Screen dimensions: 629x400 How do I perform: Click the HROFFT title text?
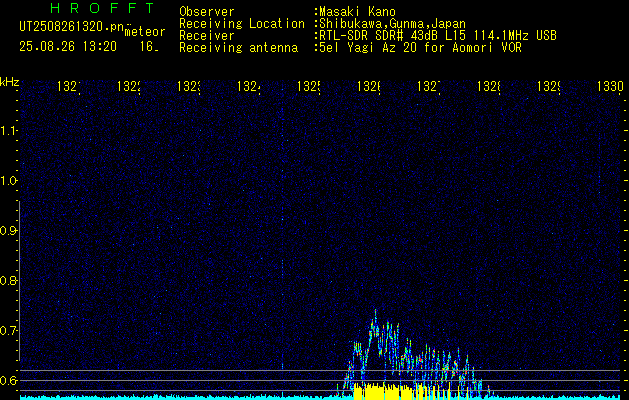(103, 8)
